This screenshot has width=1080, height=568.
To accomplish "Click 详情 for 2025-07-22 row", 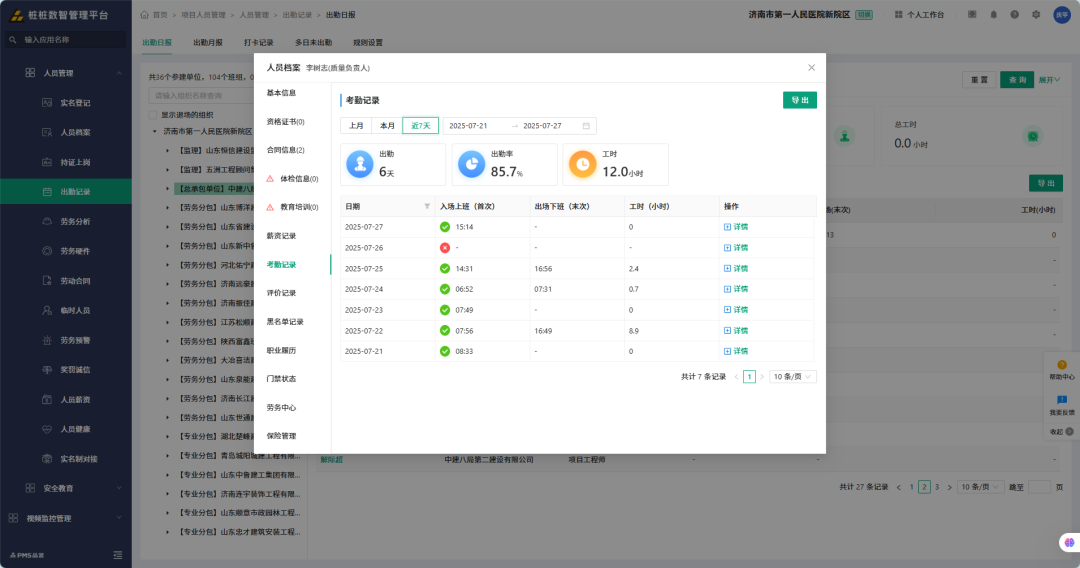I will click(736, 331).
